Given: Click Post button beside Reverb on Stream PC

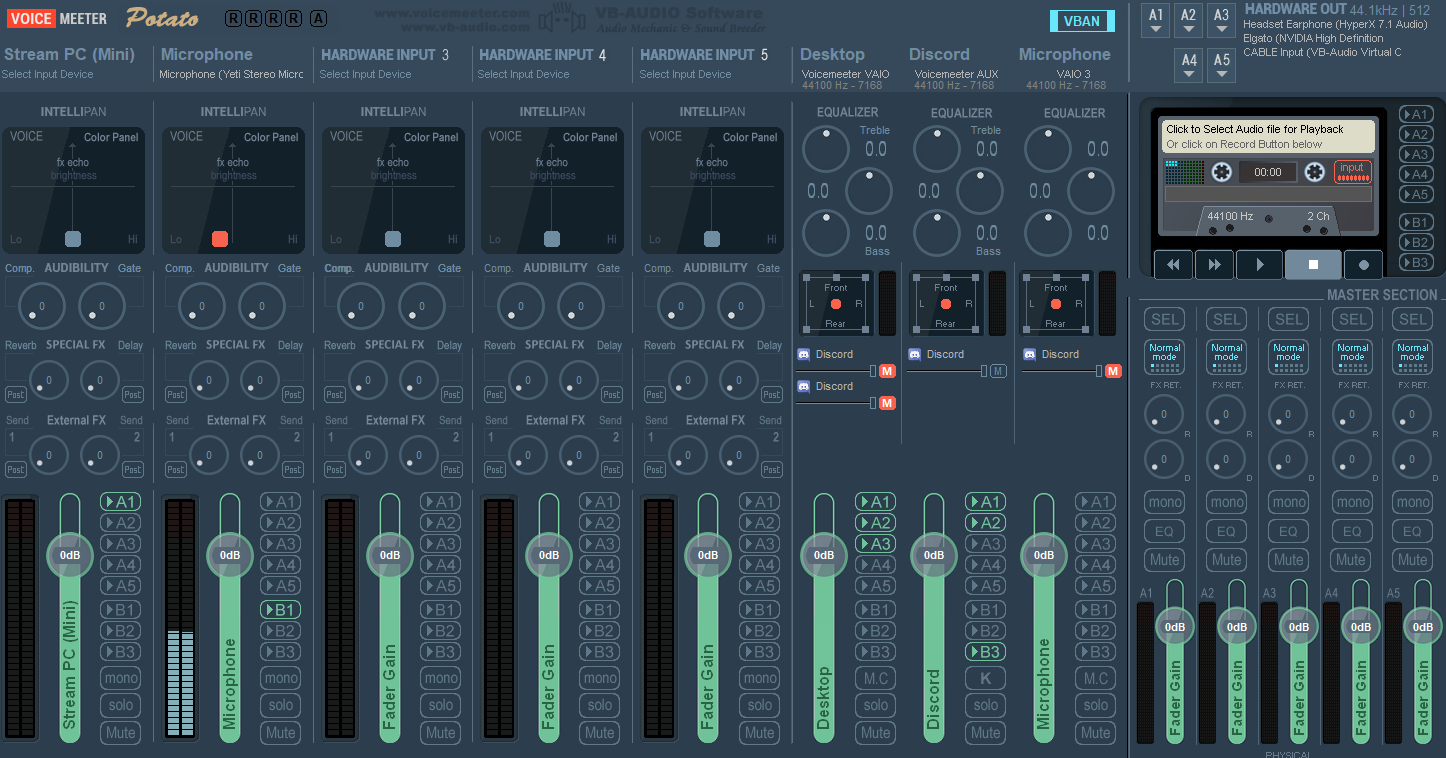Looking at the screenshot, I should (x=16, y=395).
